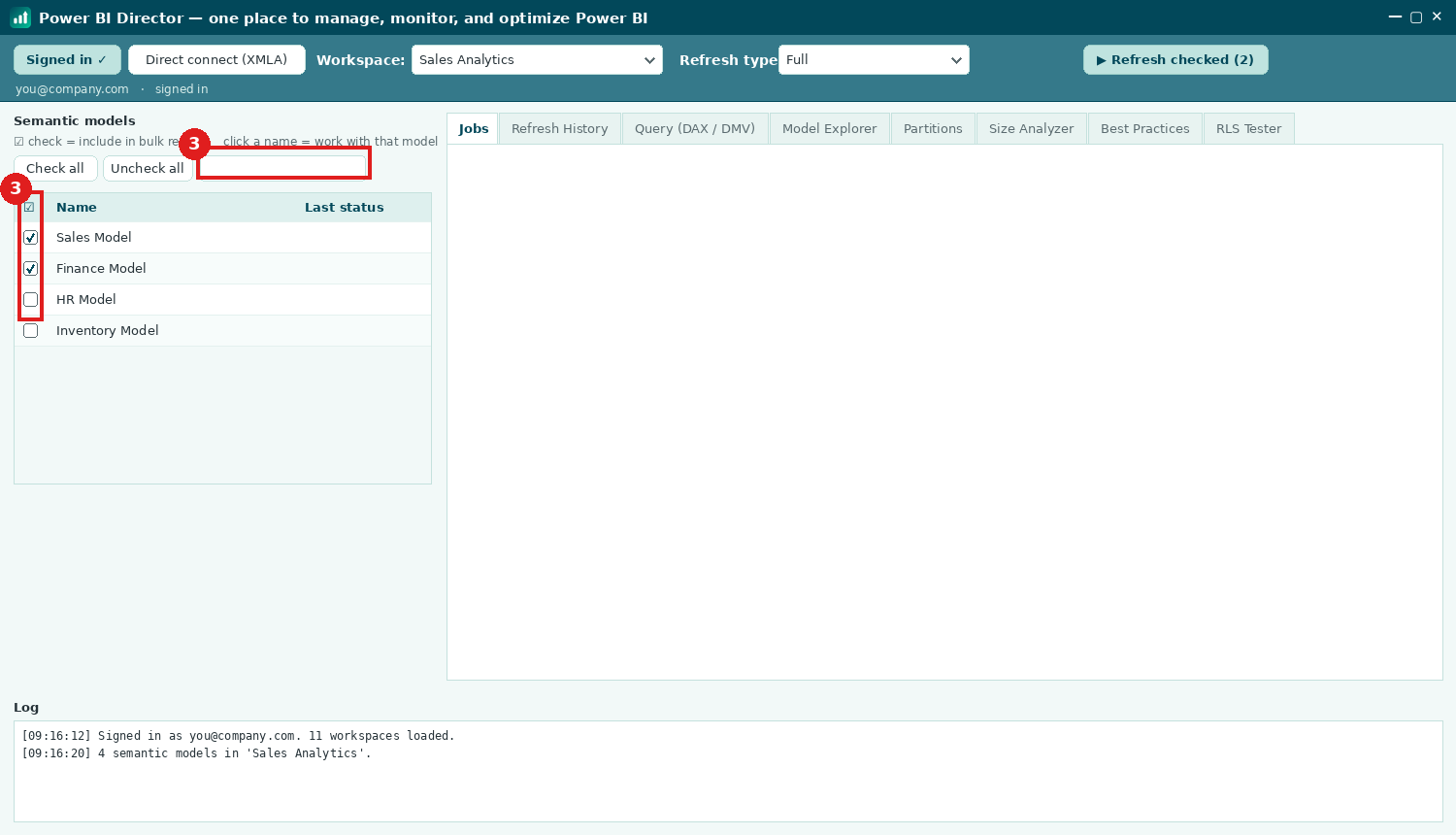Close the Power BI Director window
The image size is (1456, 835).
click(x=1437, y=17)
